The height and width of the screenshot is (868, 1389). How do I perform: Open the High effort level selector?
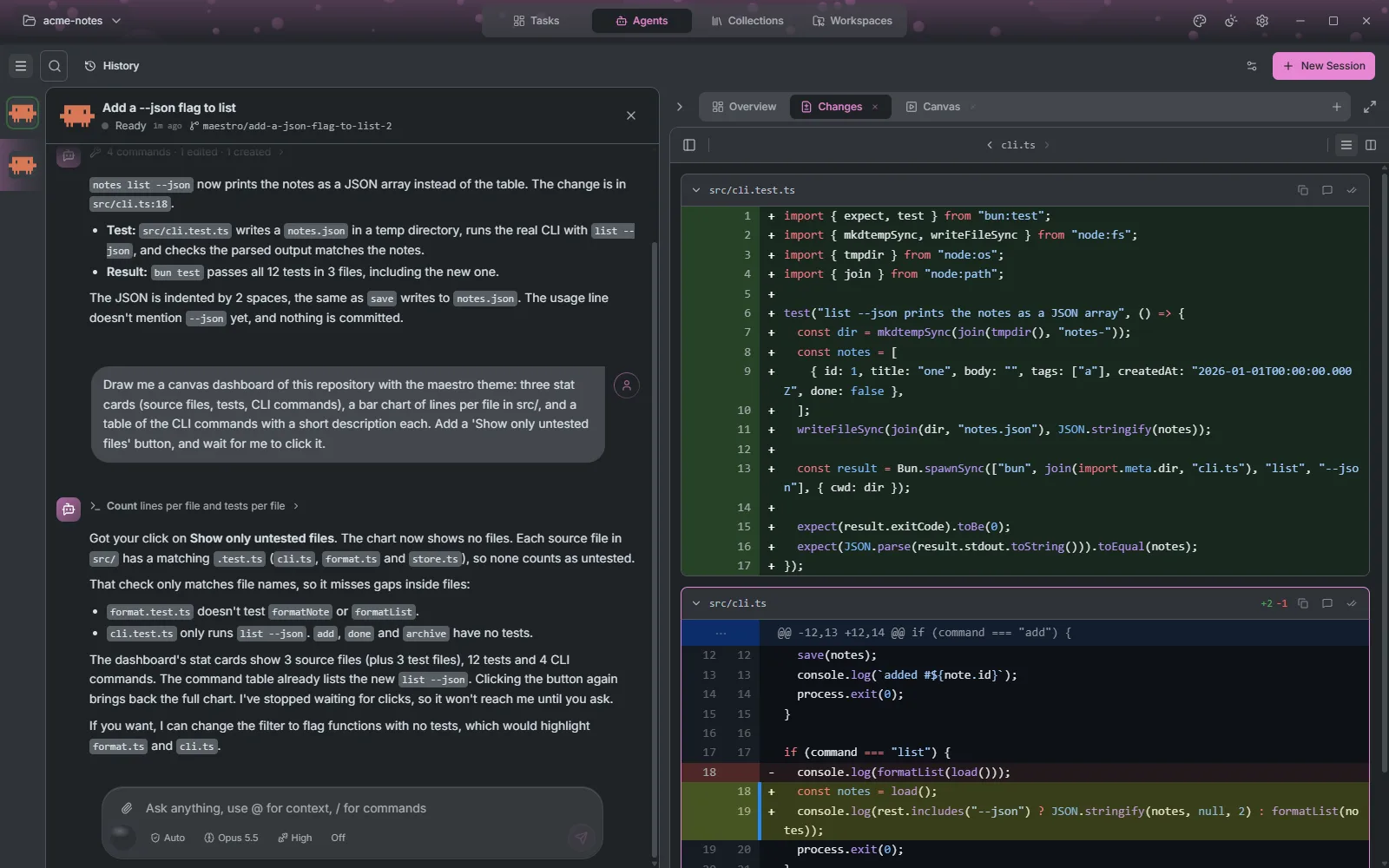(x=295, y=838)
